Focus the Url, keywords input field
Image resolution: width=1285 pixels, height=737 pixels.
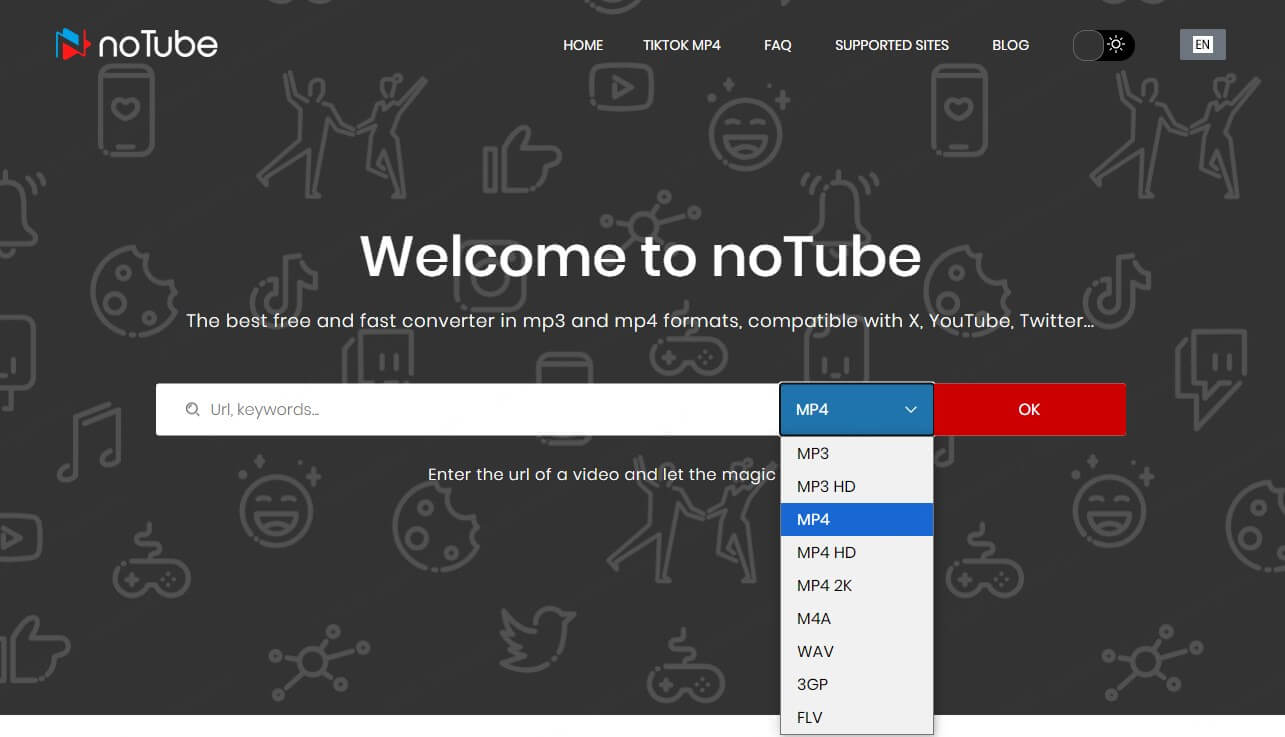[468, 409]
